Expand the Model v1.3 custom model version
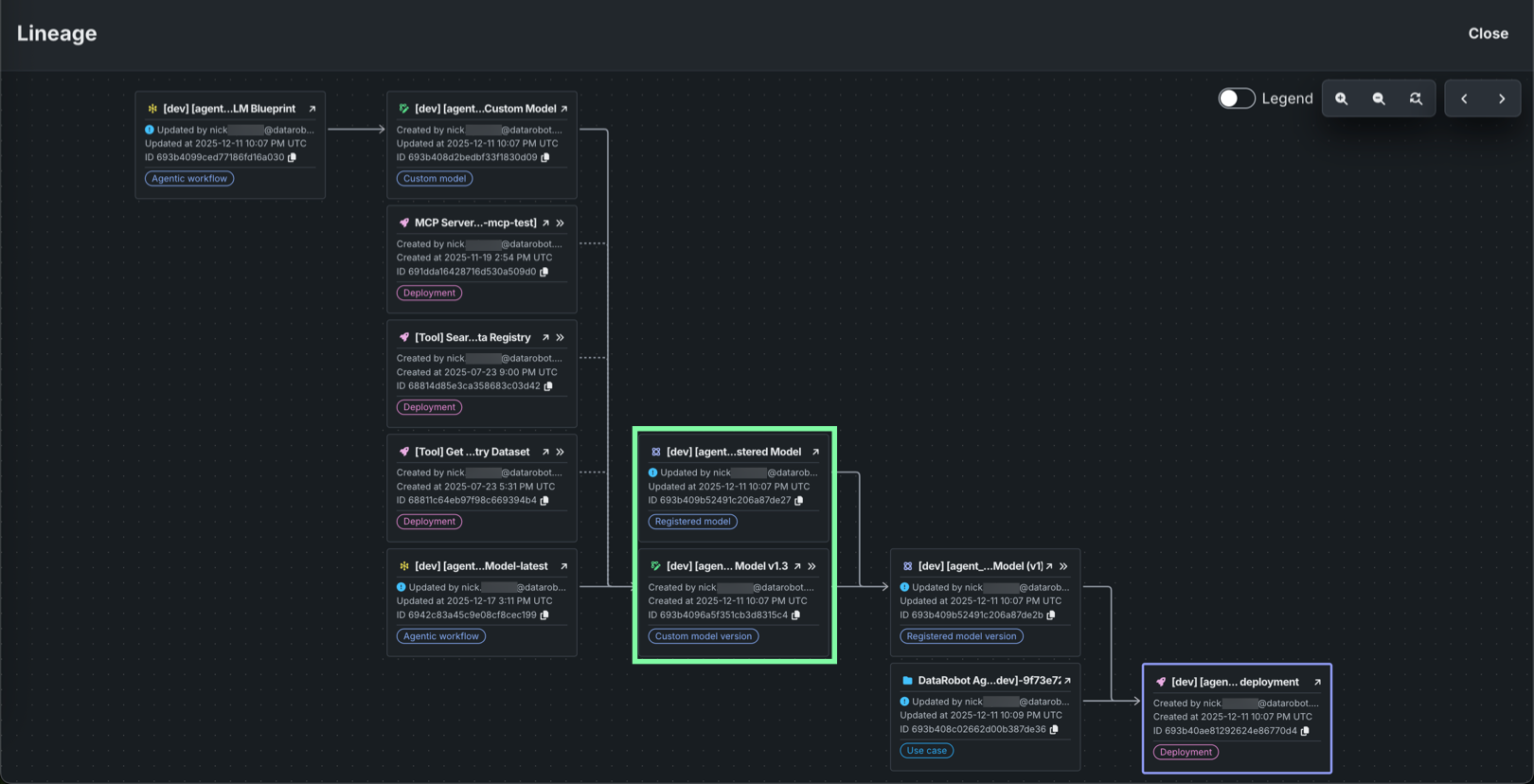The image size is (1534, 784). 812,566
